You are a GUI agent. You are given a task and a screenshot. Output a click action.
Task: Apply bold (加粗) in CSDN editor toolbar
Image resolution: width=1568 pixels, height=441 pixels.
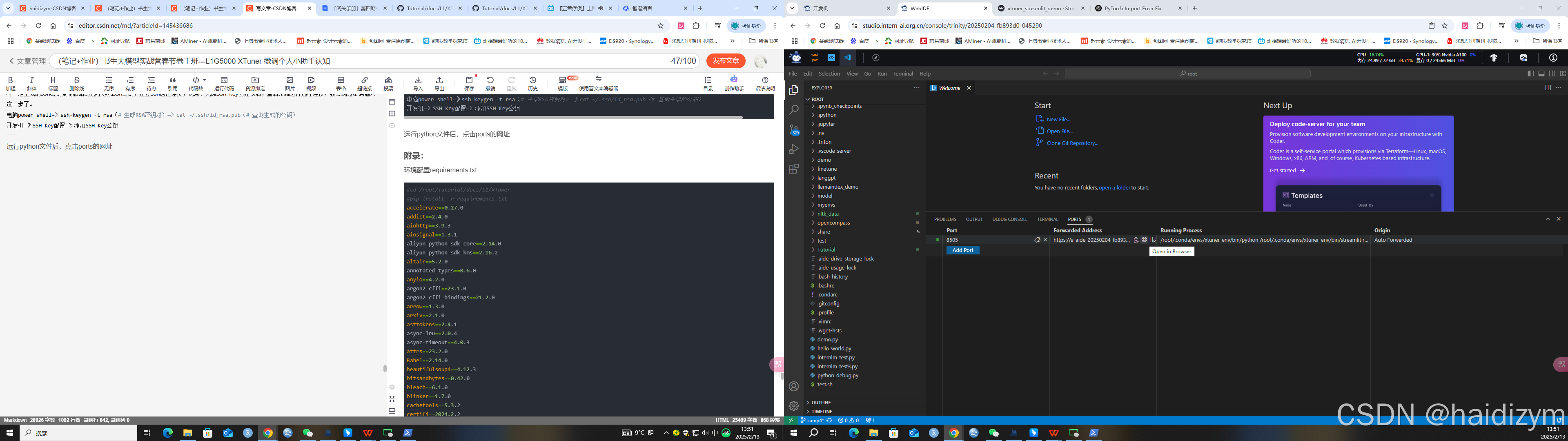pos(10,83)
